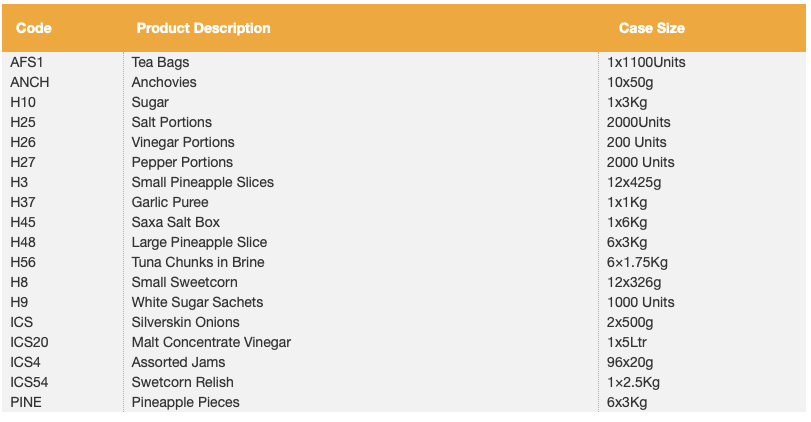This screenshot has width=811, height=422.
Task: Click the 96x20g case size value
Action: coord(630,362)
